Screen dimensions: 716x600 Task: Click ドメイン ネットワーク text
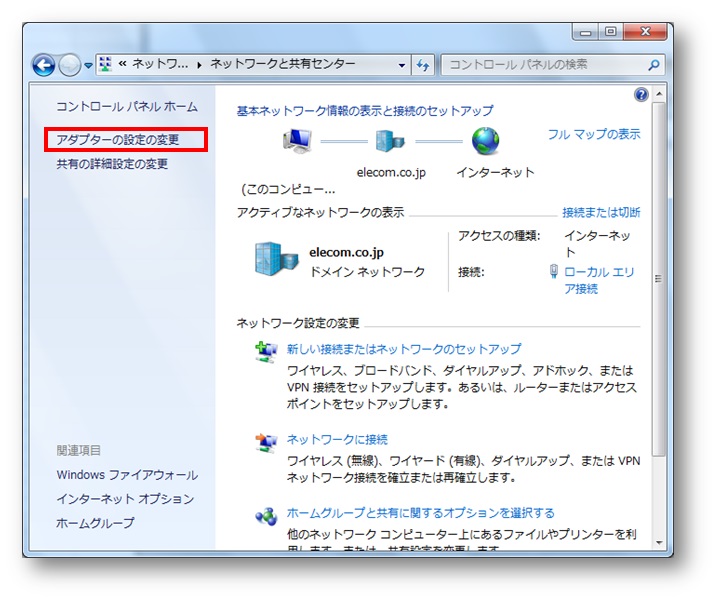point(367,272)
